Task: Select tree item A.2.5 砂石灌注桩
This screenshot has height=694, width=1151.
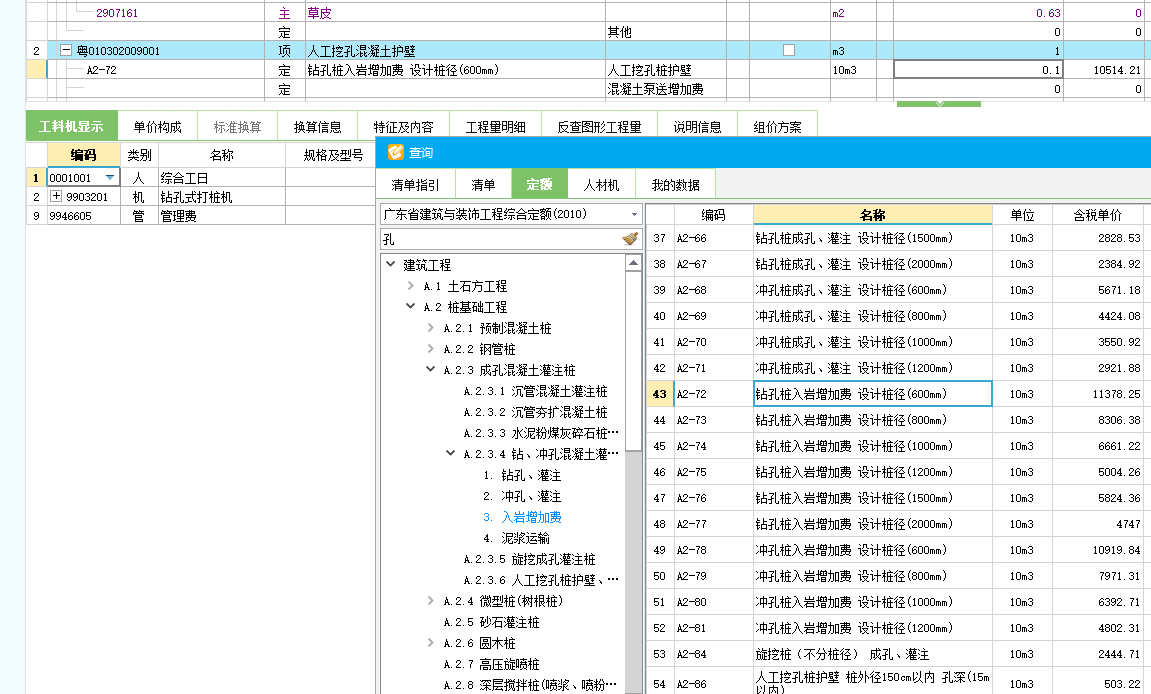Action: pyautogui.click(x=491, y=622)
